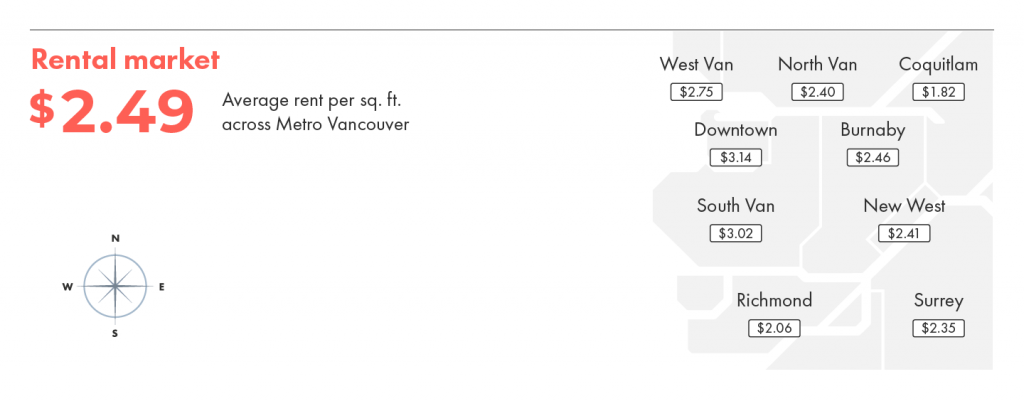Click the S marker on compass
This screenshot has height=401, width=1024.
pyautogui.click(x=115, y=334)
